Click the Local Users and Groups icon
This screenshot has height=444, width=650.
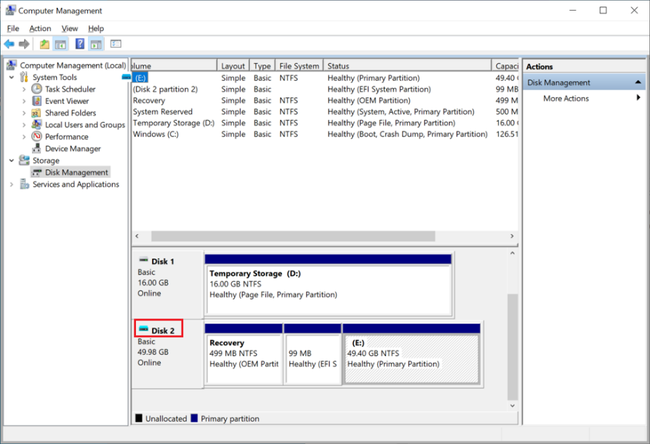pos(36,124)
